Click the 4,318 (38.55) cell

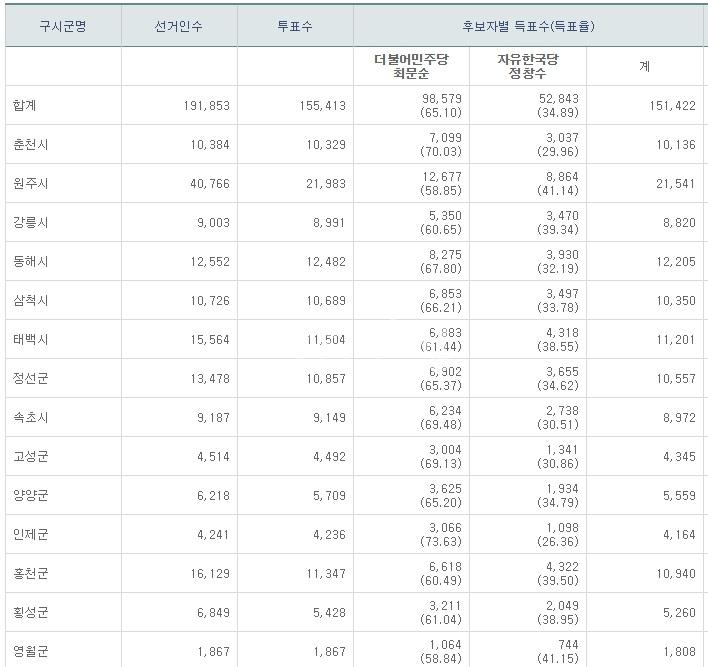click(x=558, y=339)
